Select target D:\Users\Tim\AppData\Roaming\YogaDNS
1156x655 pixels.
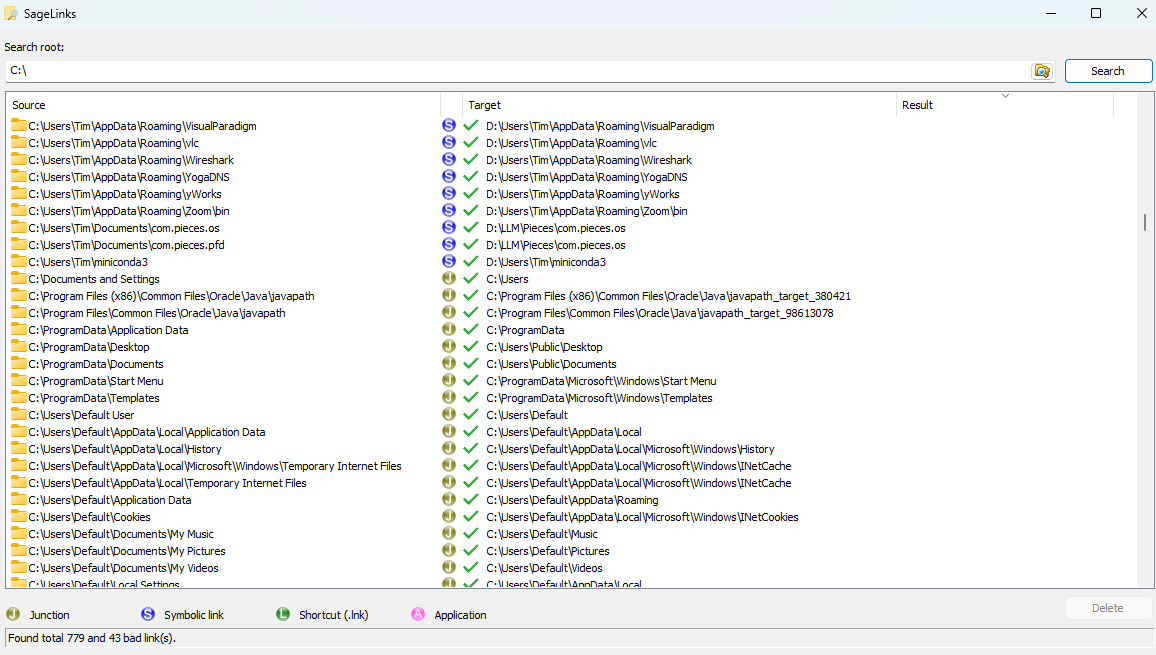[587, 177]
